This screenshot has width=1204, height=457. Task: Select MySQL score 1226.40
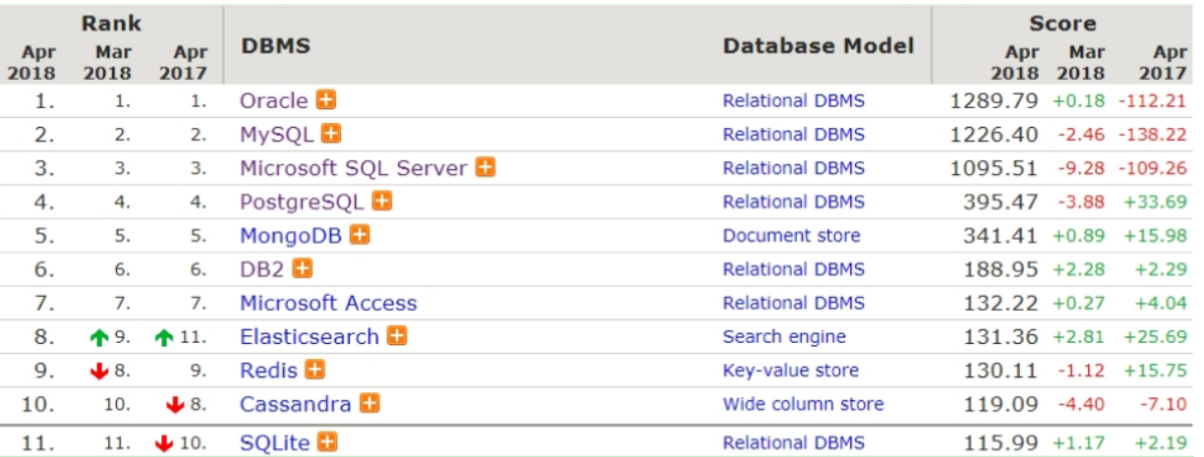(994, 135)
